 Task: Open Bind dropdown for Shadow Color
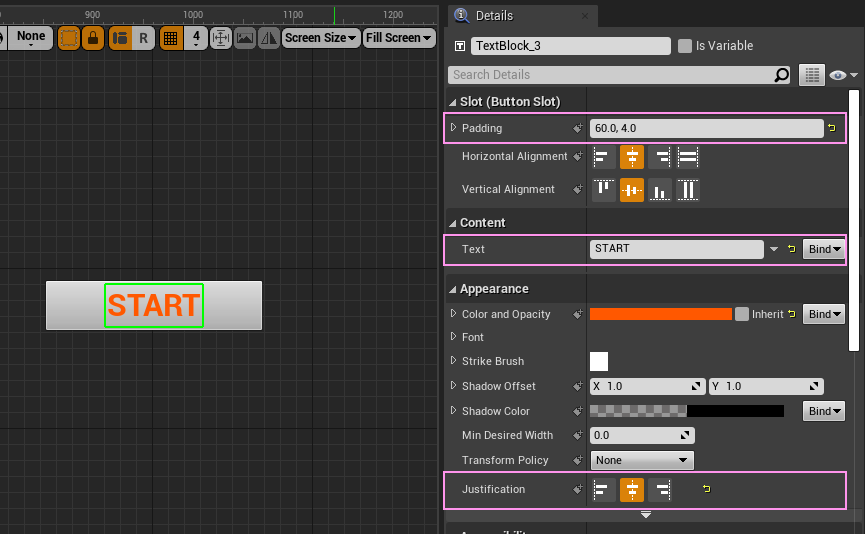click(x=824, y=411)
